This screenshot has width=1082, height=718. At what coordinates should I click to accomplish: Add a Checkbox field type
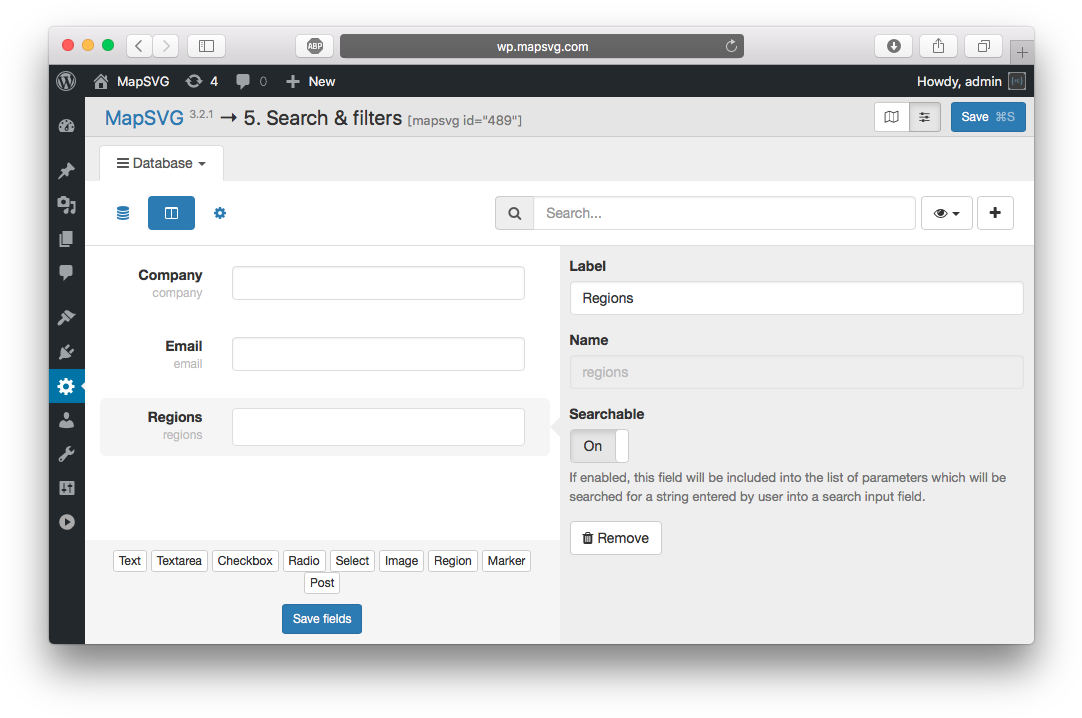245,560
